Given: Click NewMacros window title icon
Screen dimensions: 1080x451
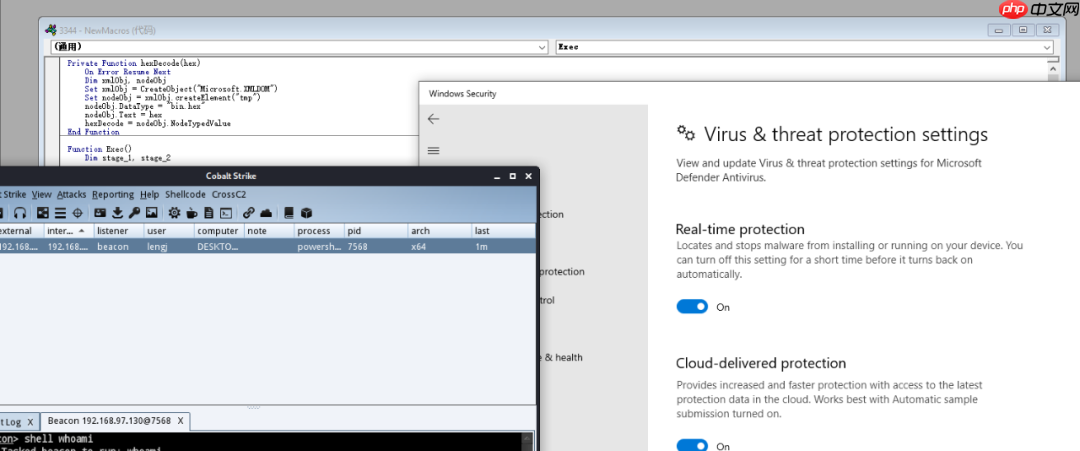Looking at the screenshot, I should click(x=50, y=30).
